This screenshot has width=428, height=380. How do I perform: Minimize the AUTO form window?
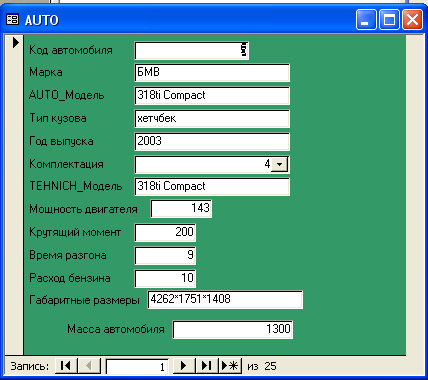366,20
